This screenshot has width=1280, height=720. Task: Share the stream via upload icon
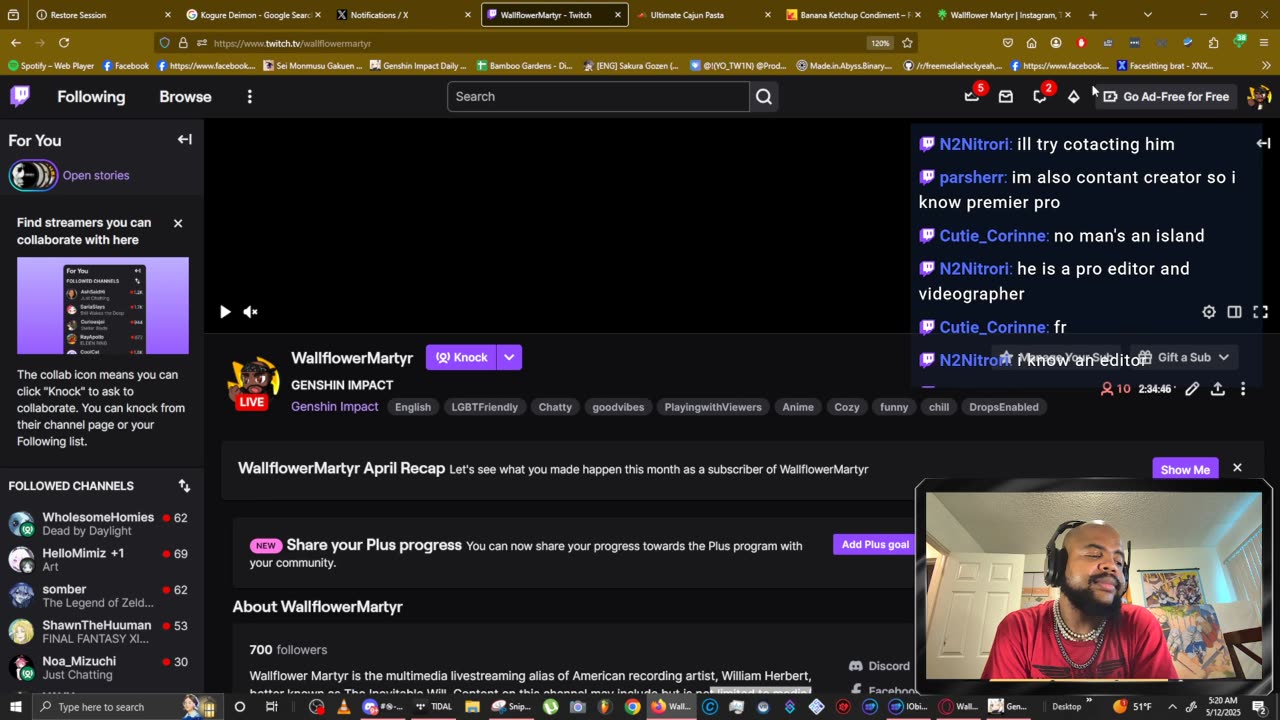(1218, 389)
